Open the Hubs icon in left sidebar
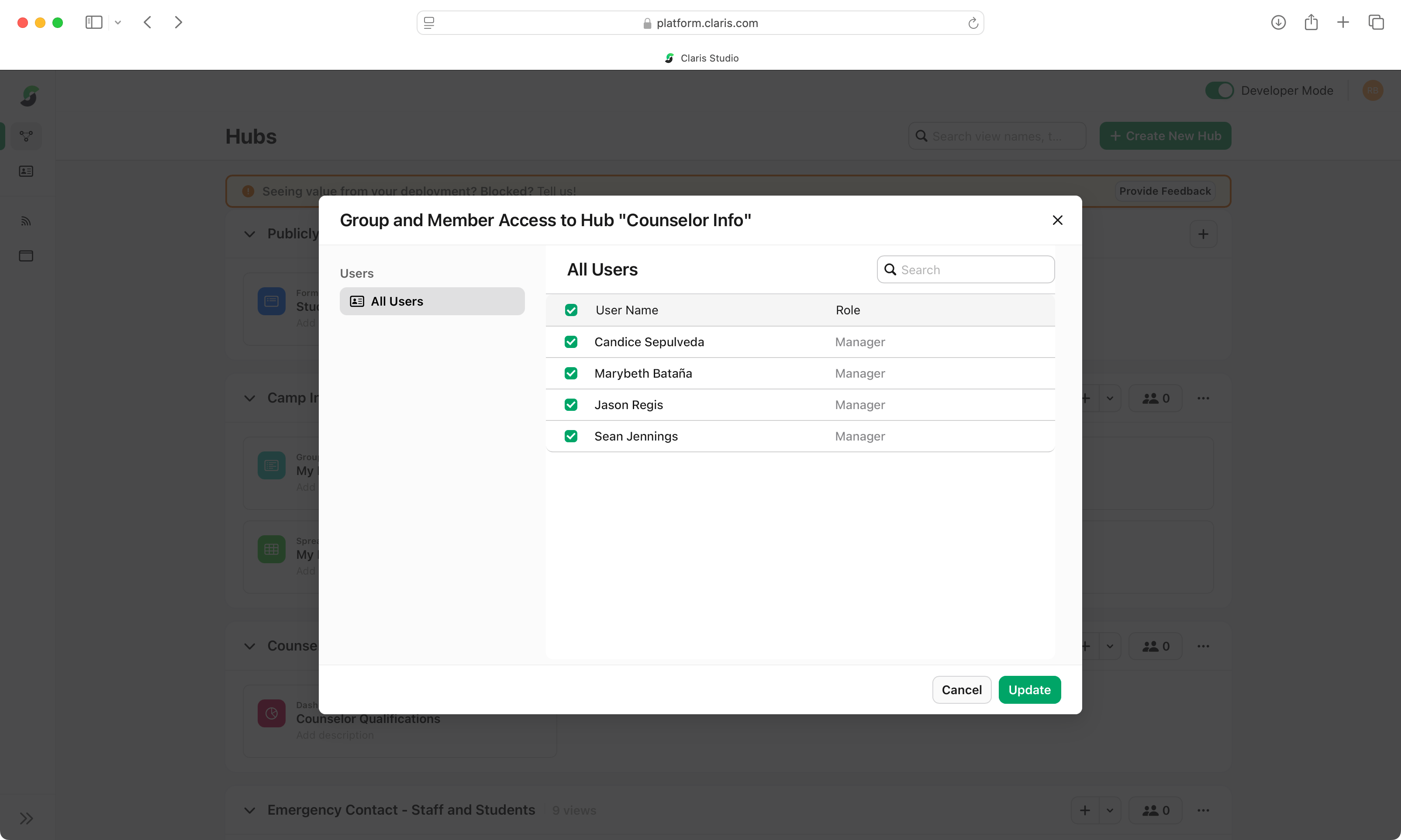This screenshot has width=1401, height=840. pyautogui.click(x=26, y=136)
